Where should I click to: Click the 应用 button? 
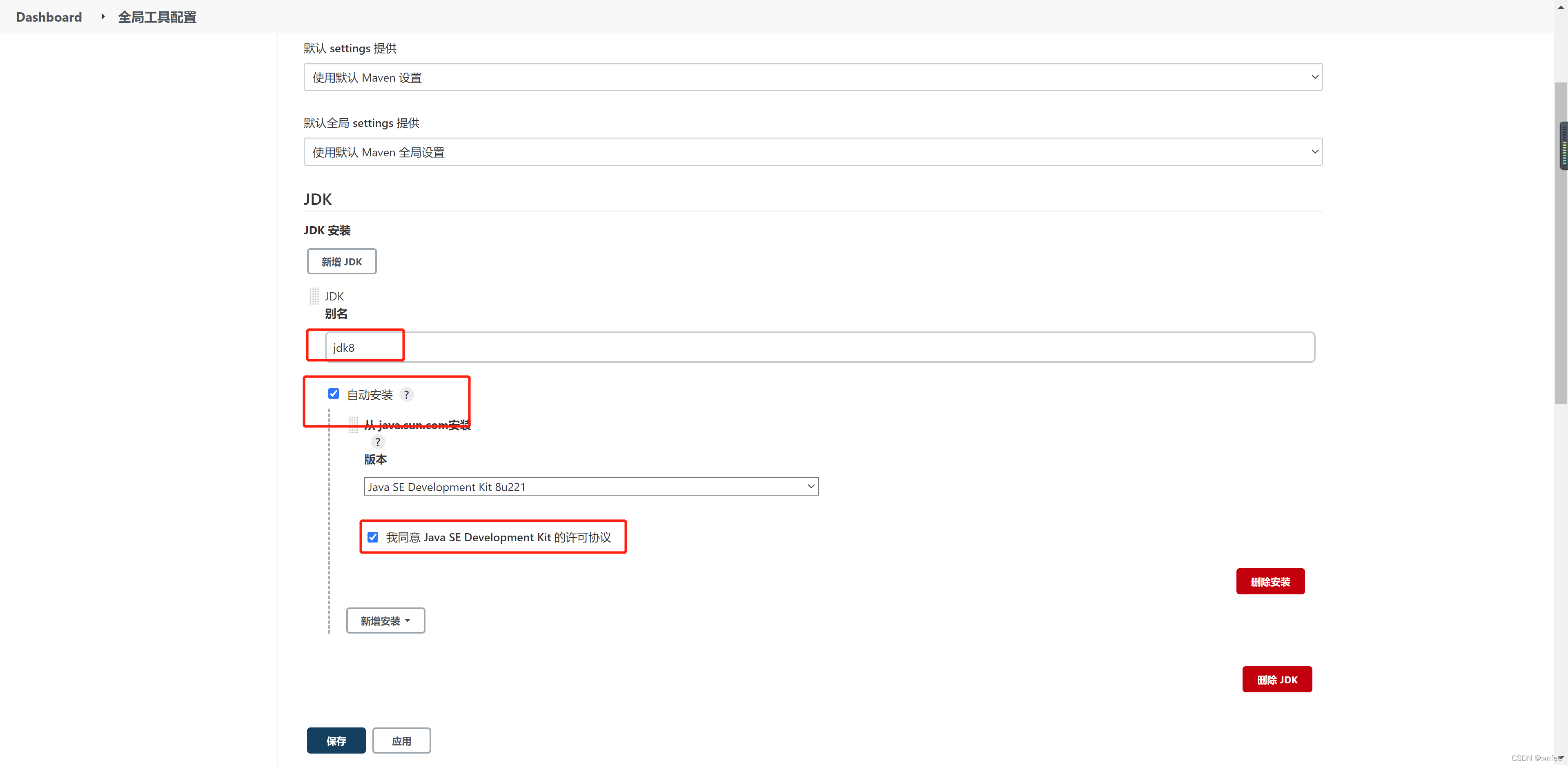tap(401, 741)
